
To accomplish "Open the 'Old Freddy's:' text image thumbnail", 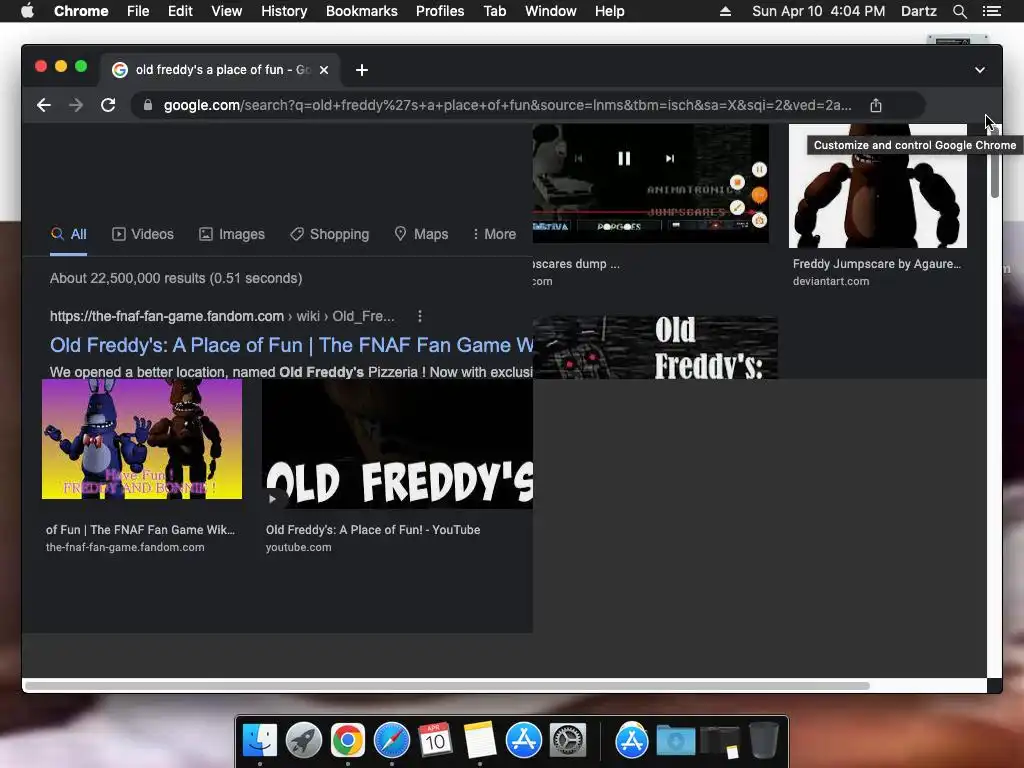I will (655, 347).
